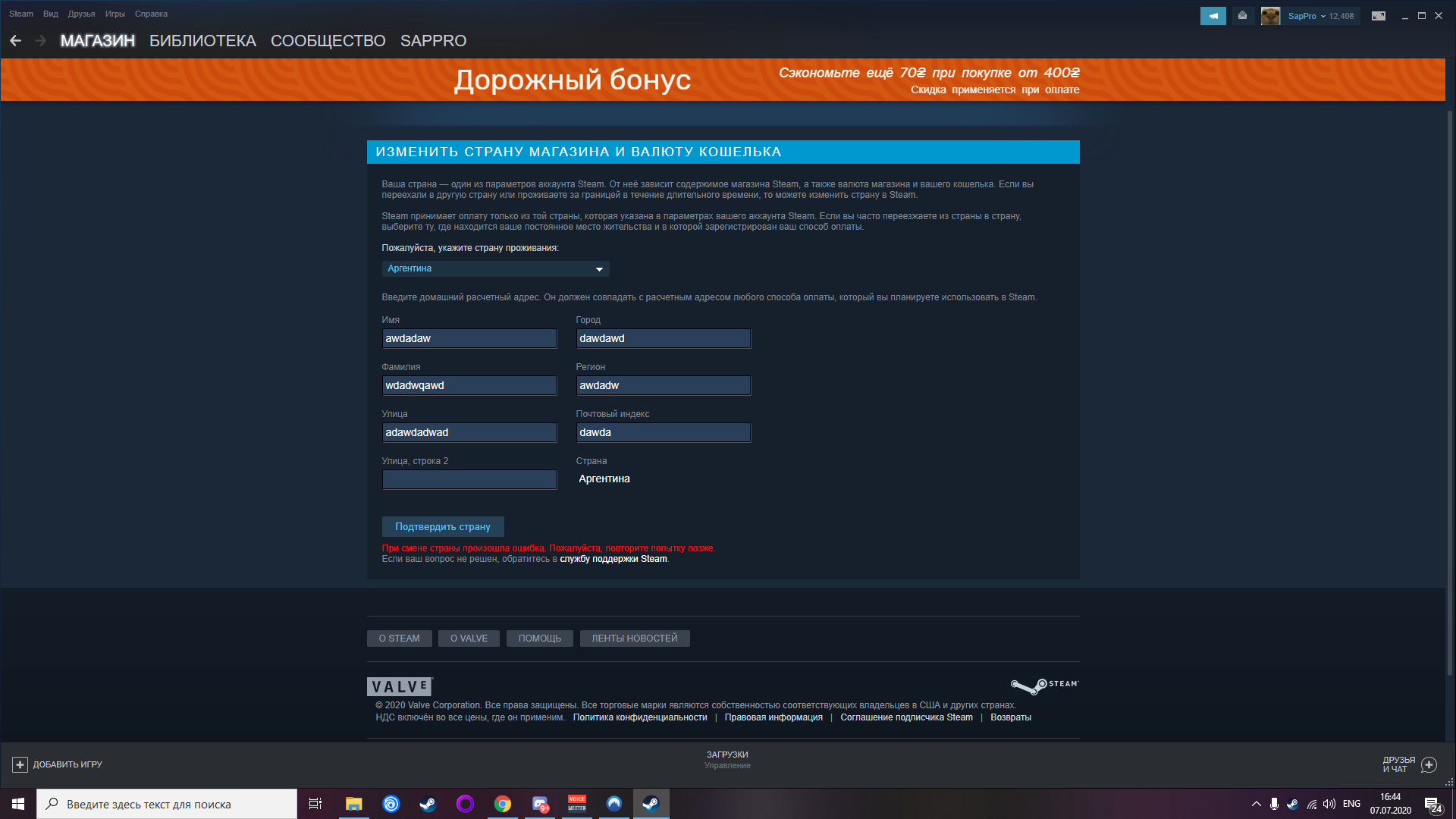Image resolution: width=1456 pixels, height=819 pixels.
Task: Open the first Steam taskbar icon
Action: tap(428, 804)
